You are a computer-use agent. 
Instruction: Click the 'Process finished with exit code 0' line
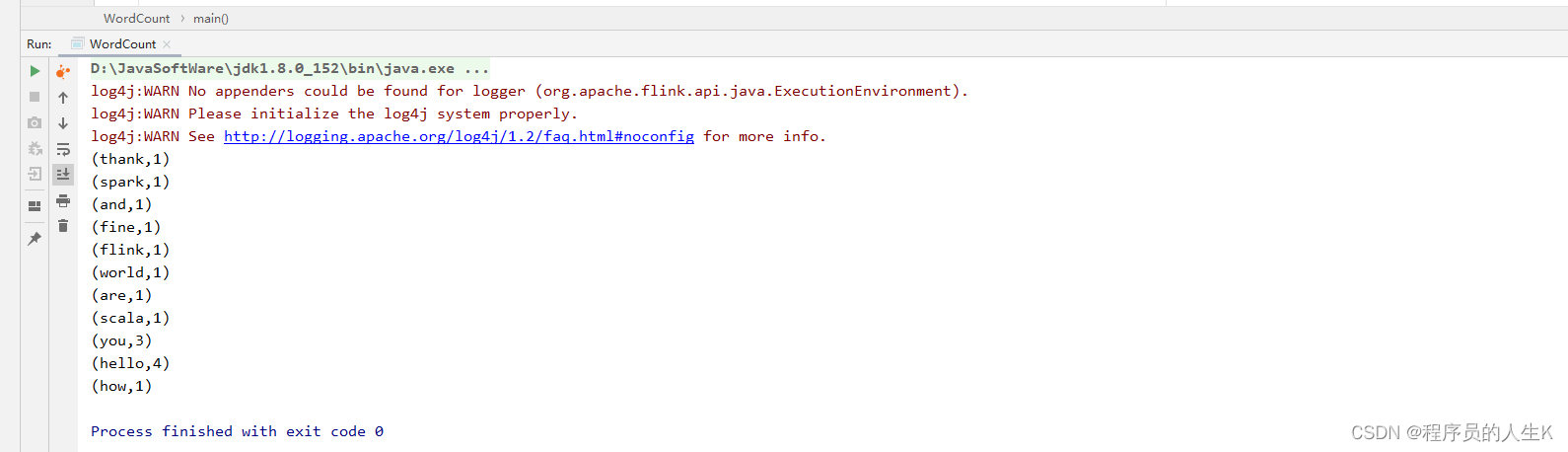237,431
